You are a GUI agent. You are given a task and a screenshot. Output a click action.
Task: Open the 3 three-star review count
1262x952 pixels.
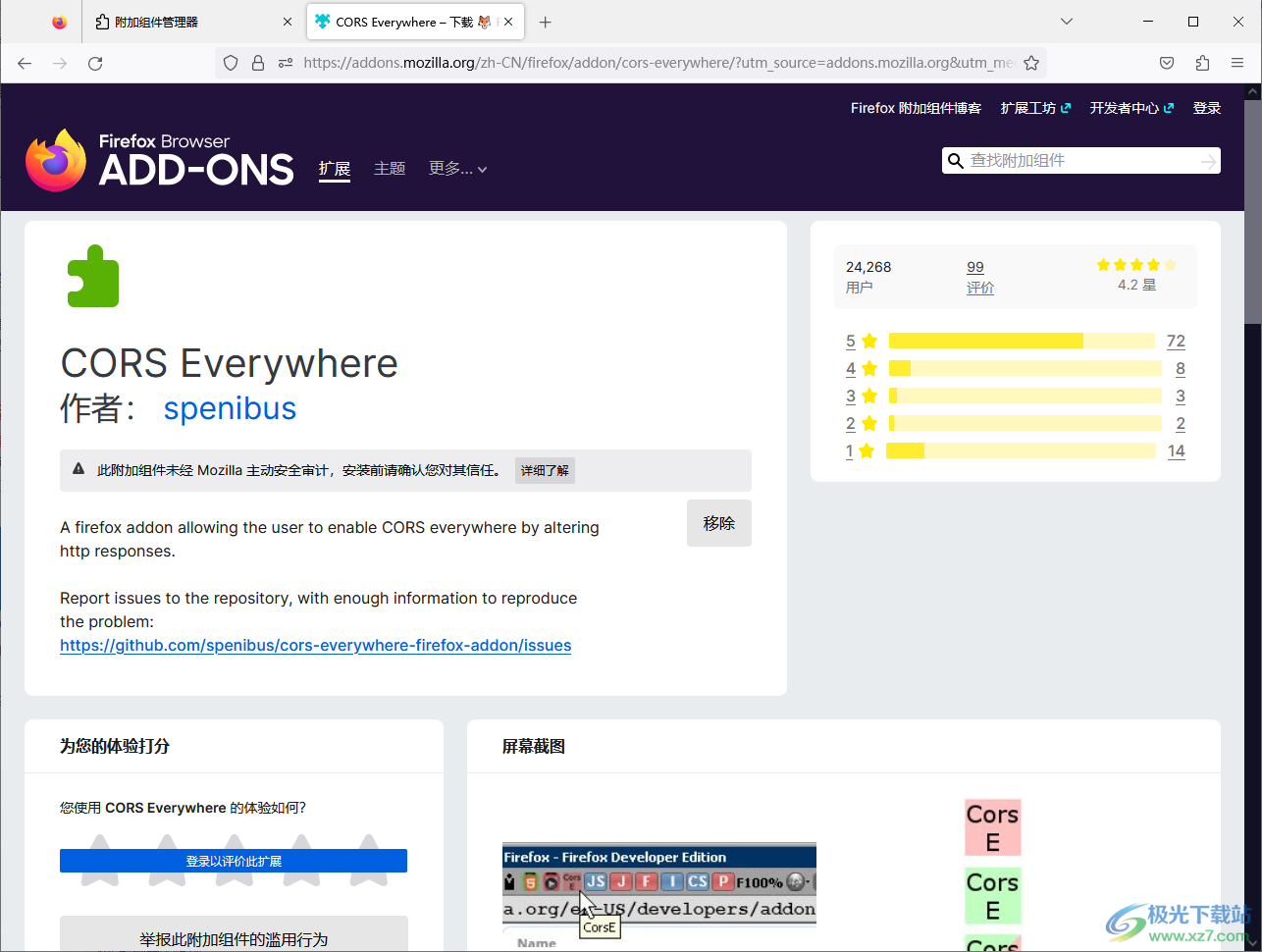pos(1180,397)
